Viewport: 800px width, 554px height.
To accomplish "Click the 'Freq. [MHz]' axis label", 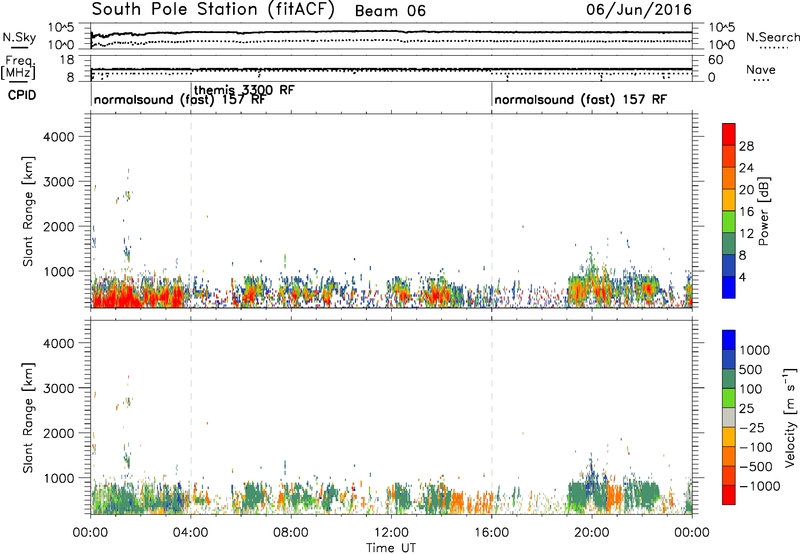I will click(19, 67).
